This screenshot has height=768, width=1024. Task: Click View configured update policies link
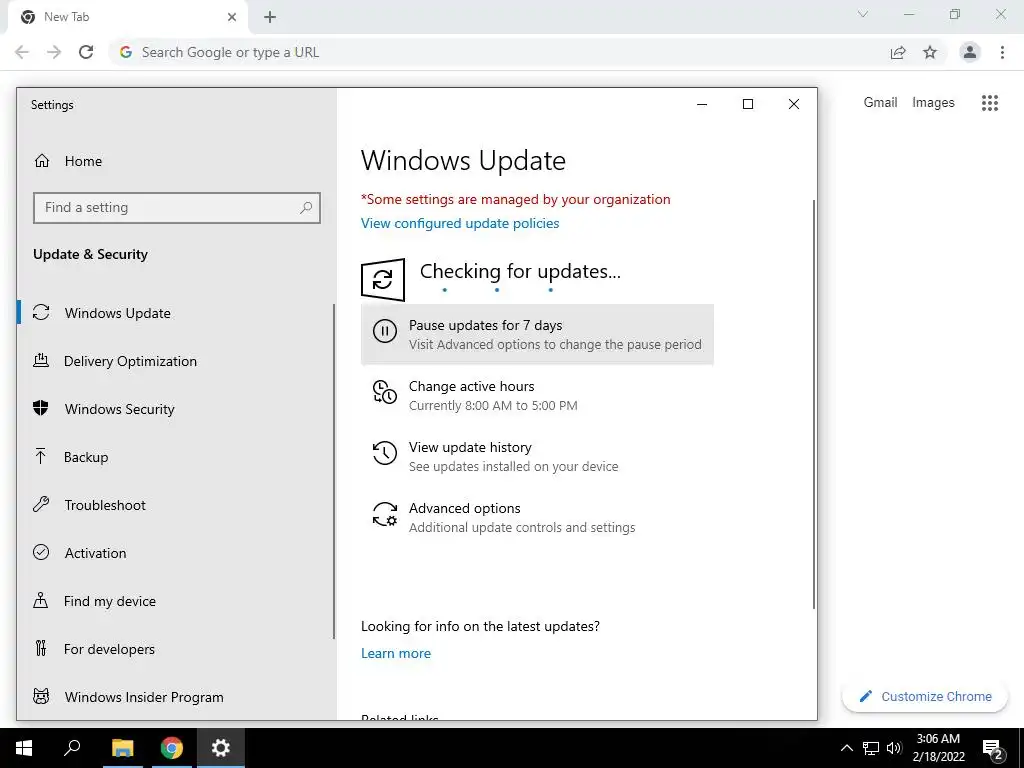[x=460, y=223]
